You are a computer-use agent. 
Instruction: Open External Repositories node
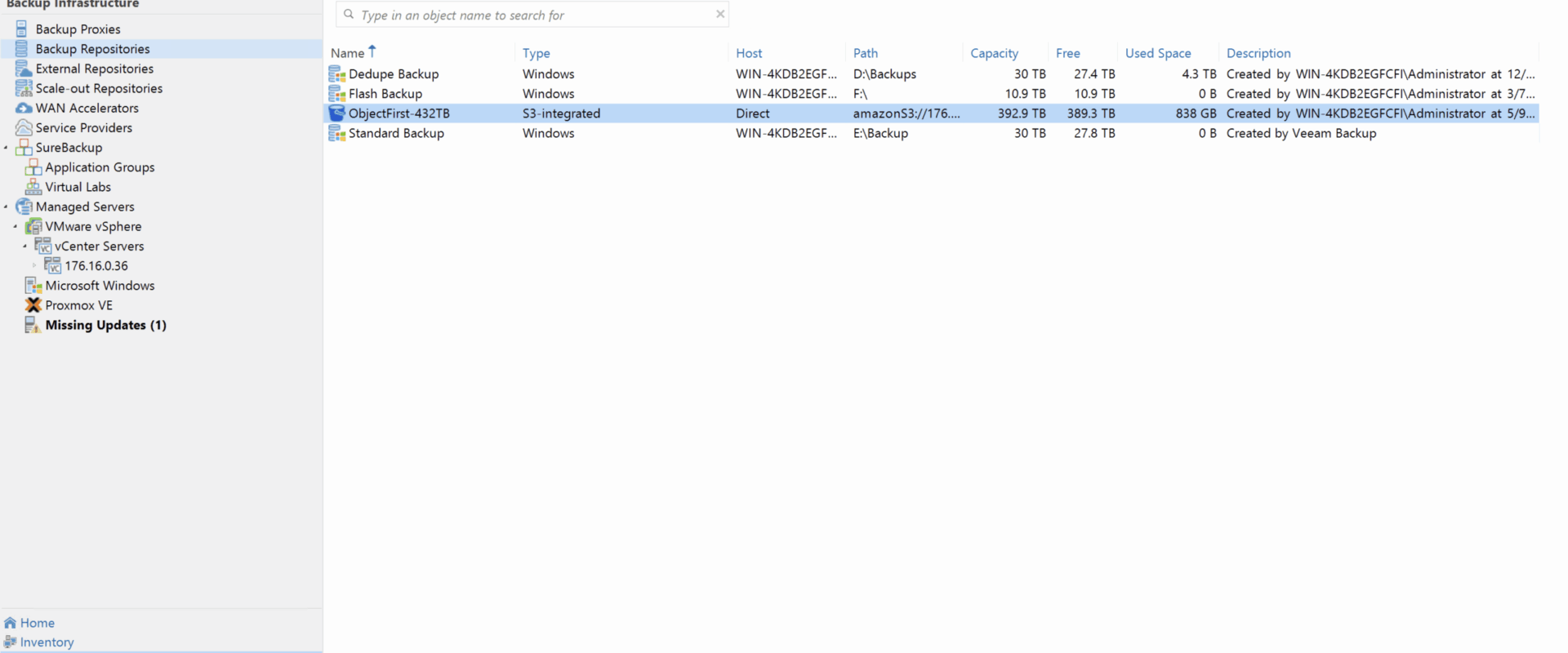(x=95, y=69)
